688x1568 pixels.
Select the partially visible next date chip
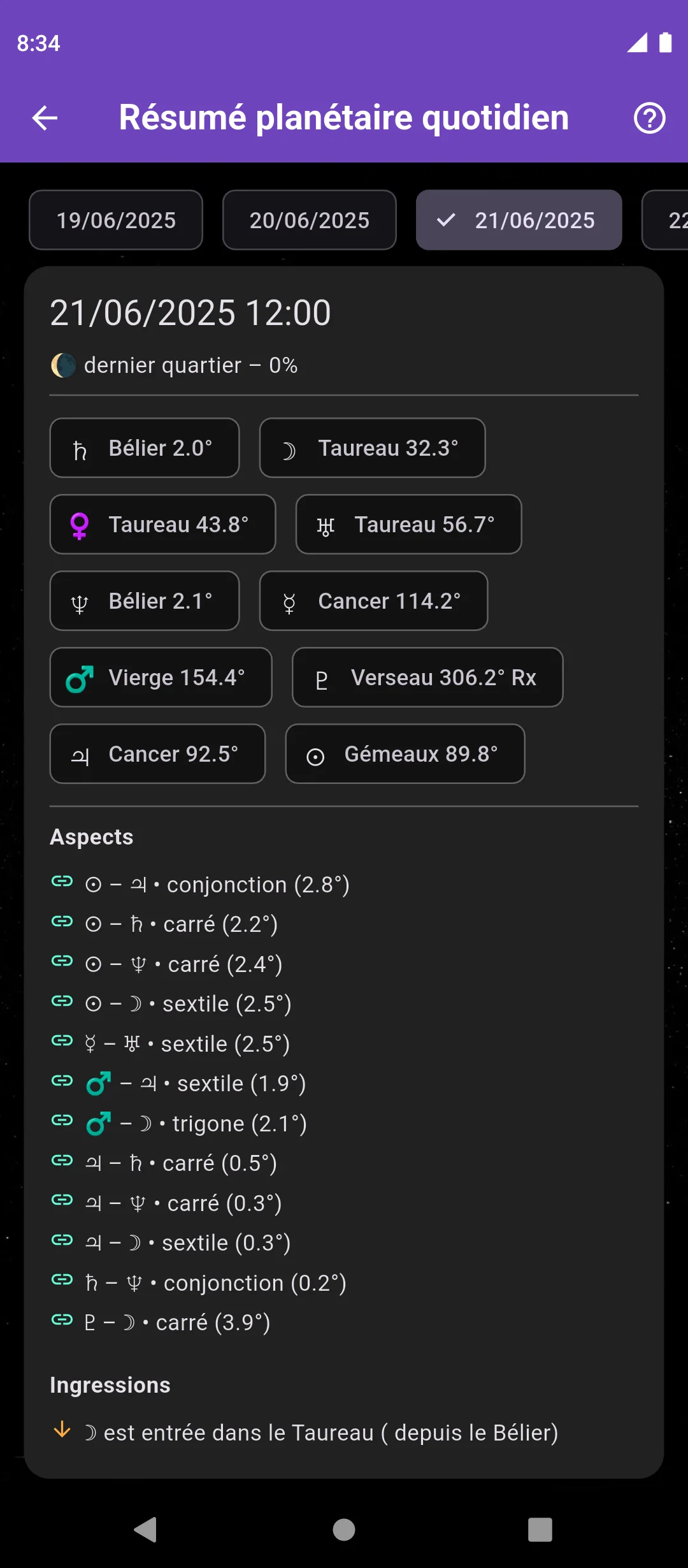665,220
